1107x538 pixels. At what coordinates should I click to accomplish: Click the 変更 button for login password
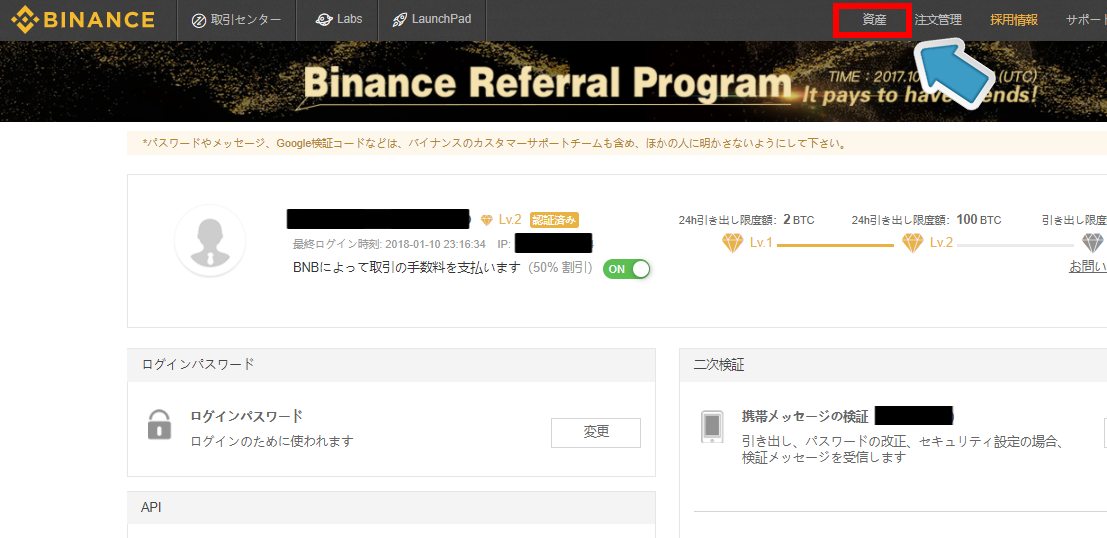tap(596, 433)
